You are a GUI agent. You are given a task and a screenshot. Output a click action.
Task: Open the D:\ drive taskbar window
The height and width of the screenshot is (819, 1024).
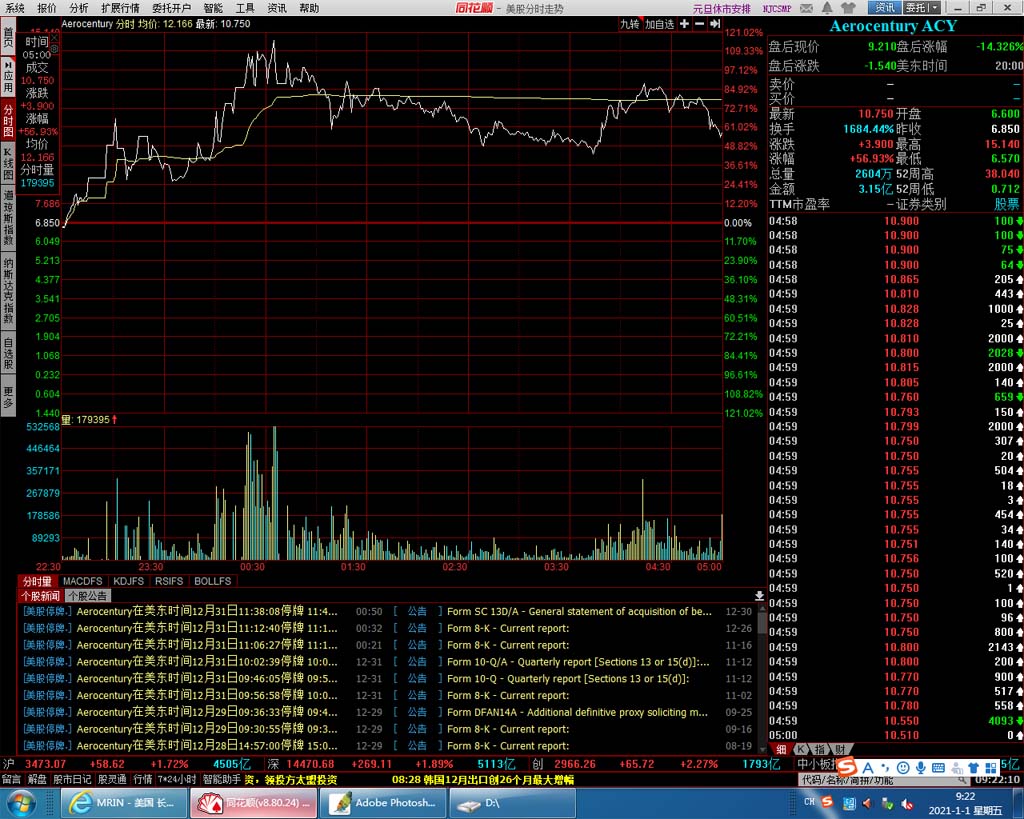pos(513,803)
